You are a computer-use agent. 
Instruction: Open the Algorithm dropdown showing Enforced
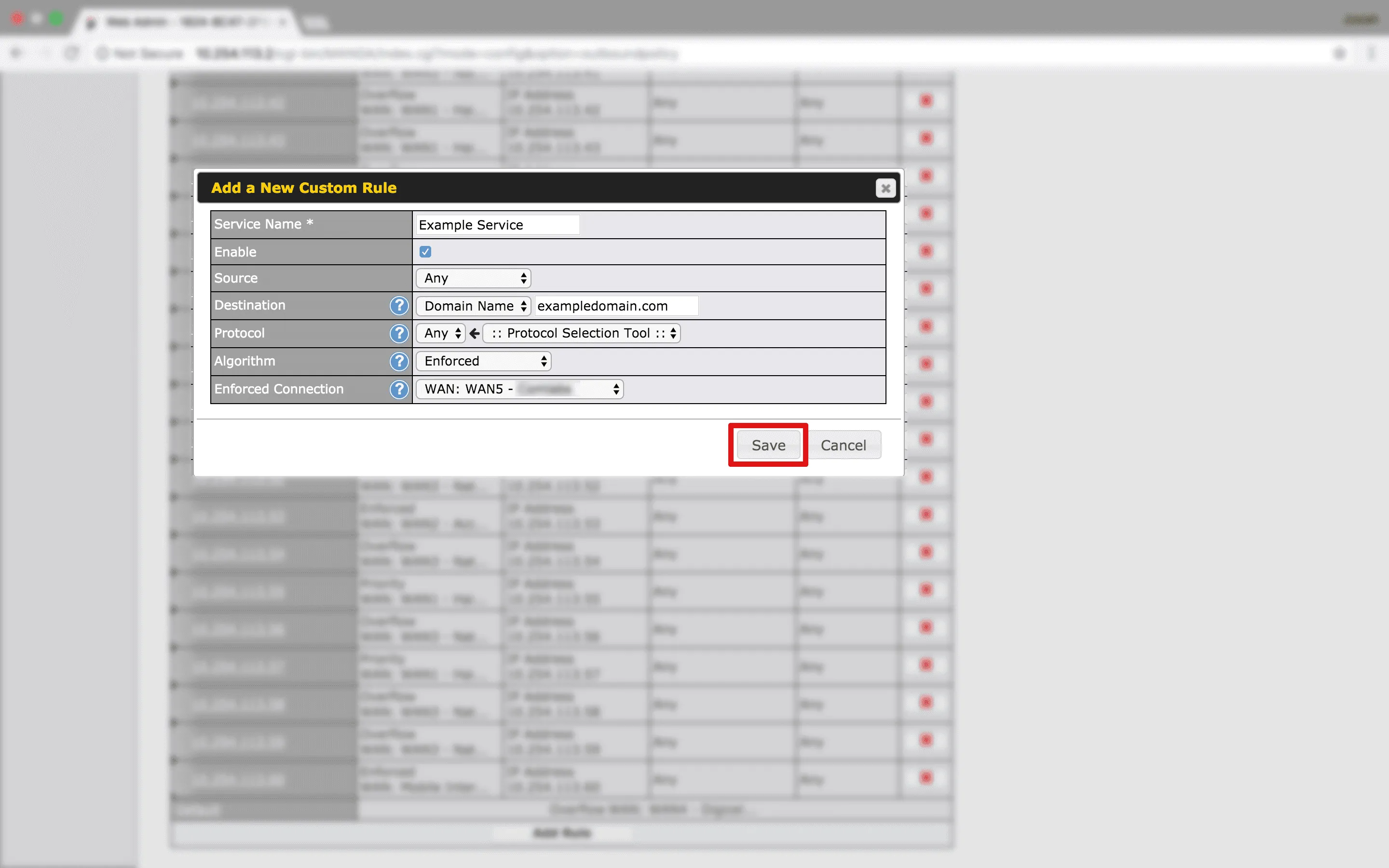pos(483,361)
